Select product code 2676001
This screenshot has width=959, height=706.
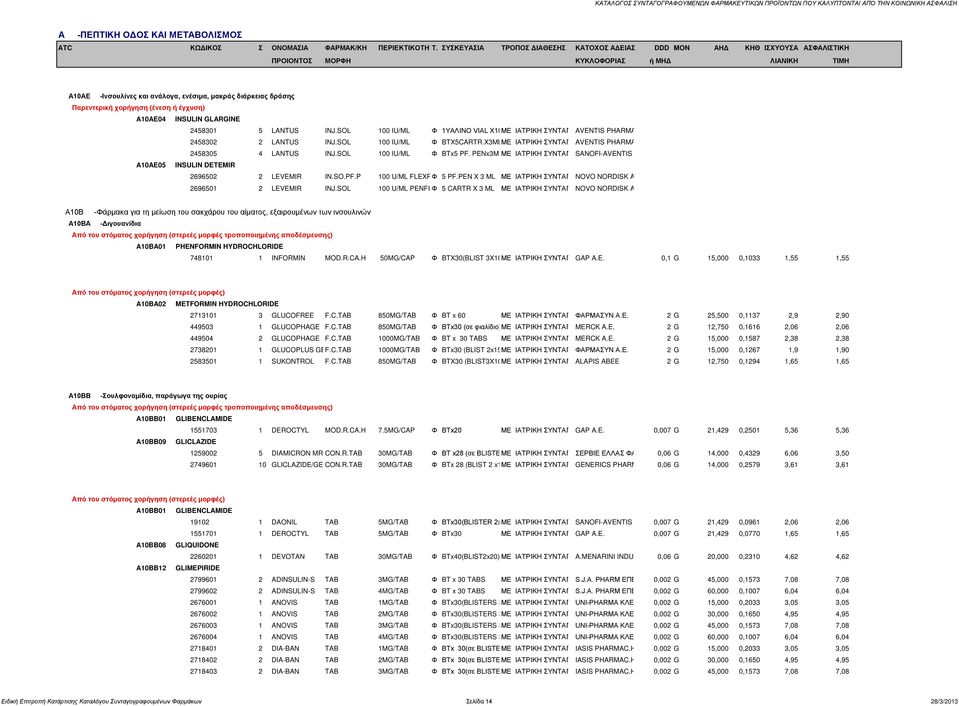pyautogui.click(x=203, y=603)
